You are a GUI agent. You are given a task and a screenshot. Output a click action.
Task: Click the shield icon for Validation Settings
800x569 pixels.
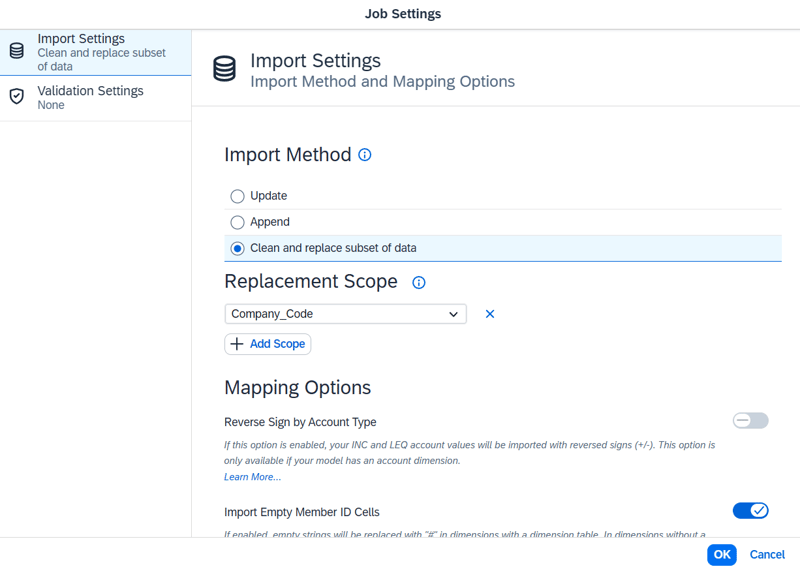click(x=17, y=97)
